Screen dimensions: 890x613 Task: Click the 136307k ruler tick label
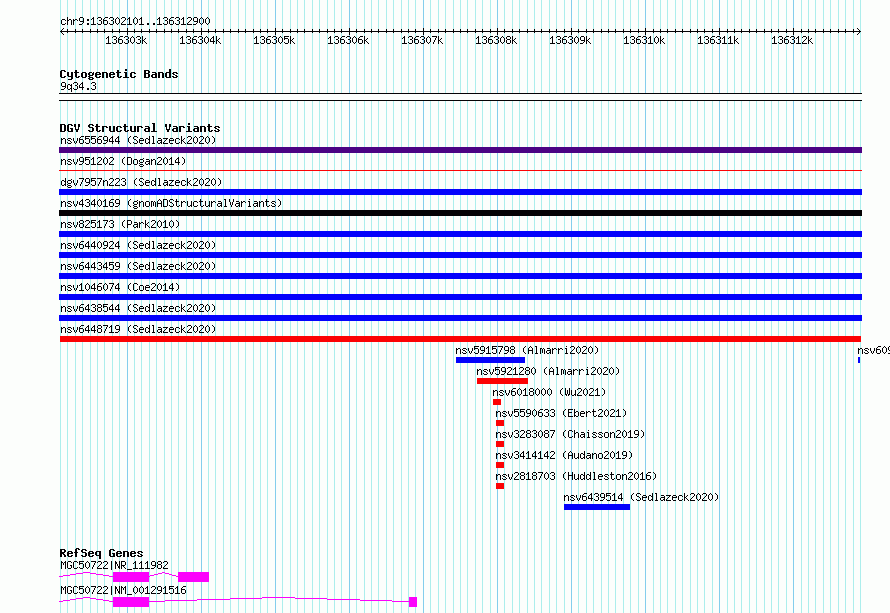coord(422,40)
